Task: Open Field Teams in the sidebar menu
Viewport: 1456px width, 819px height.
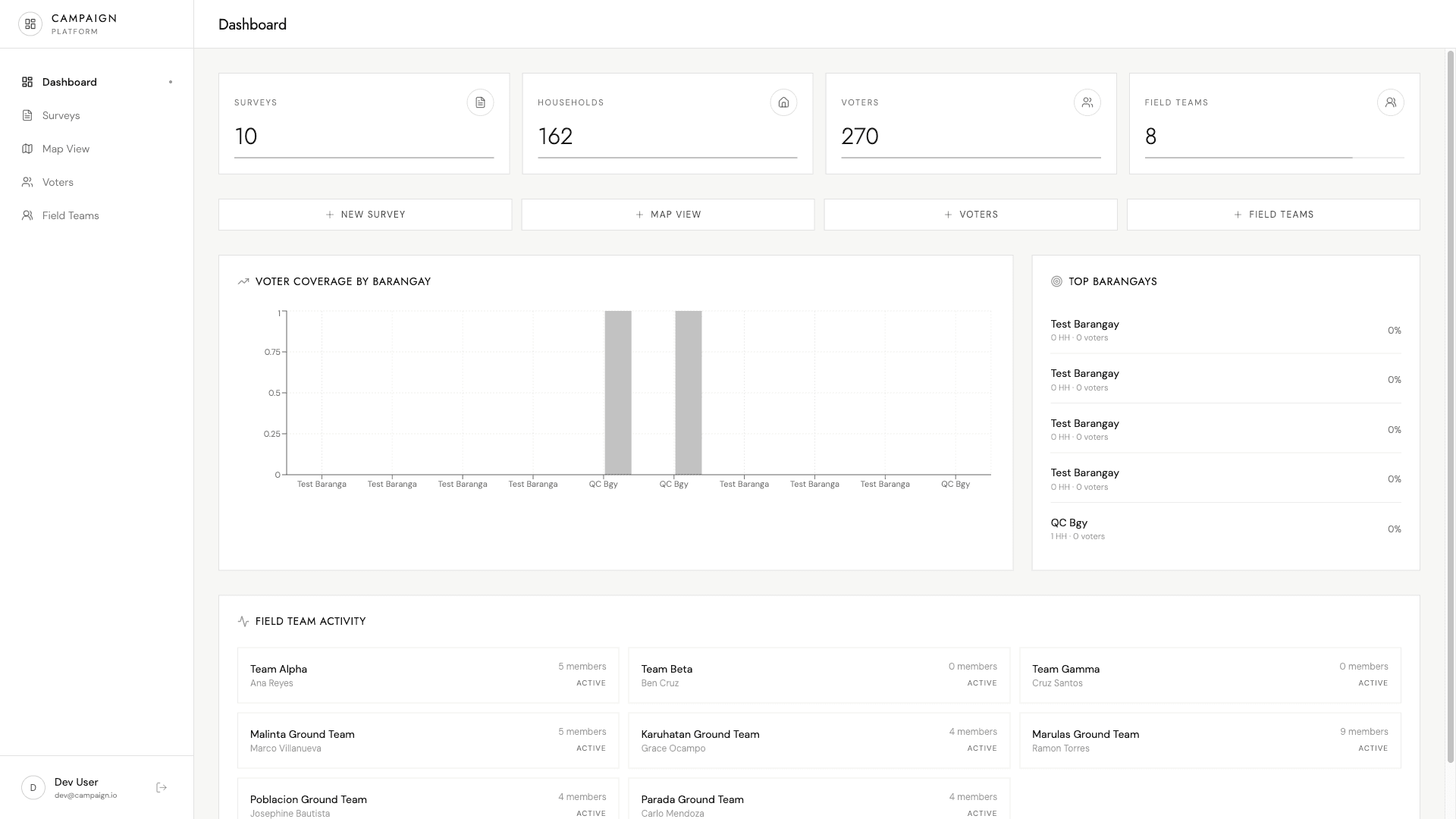Action: click(x=97, y=215)
